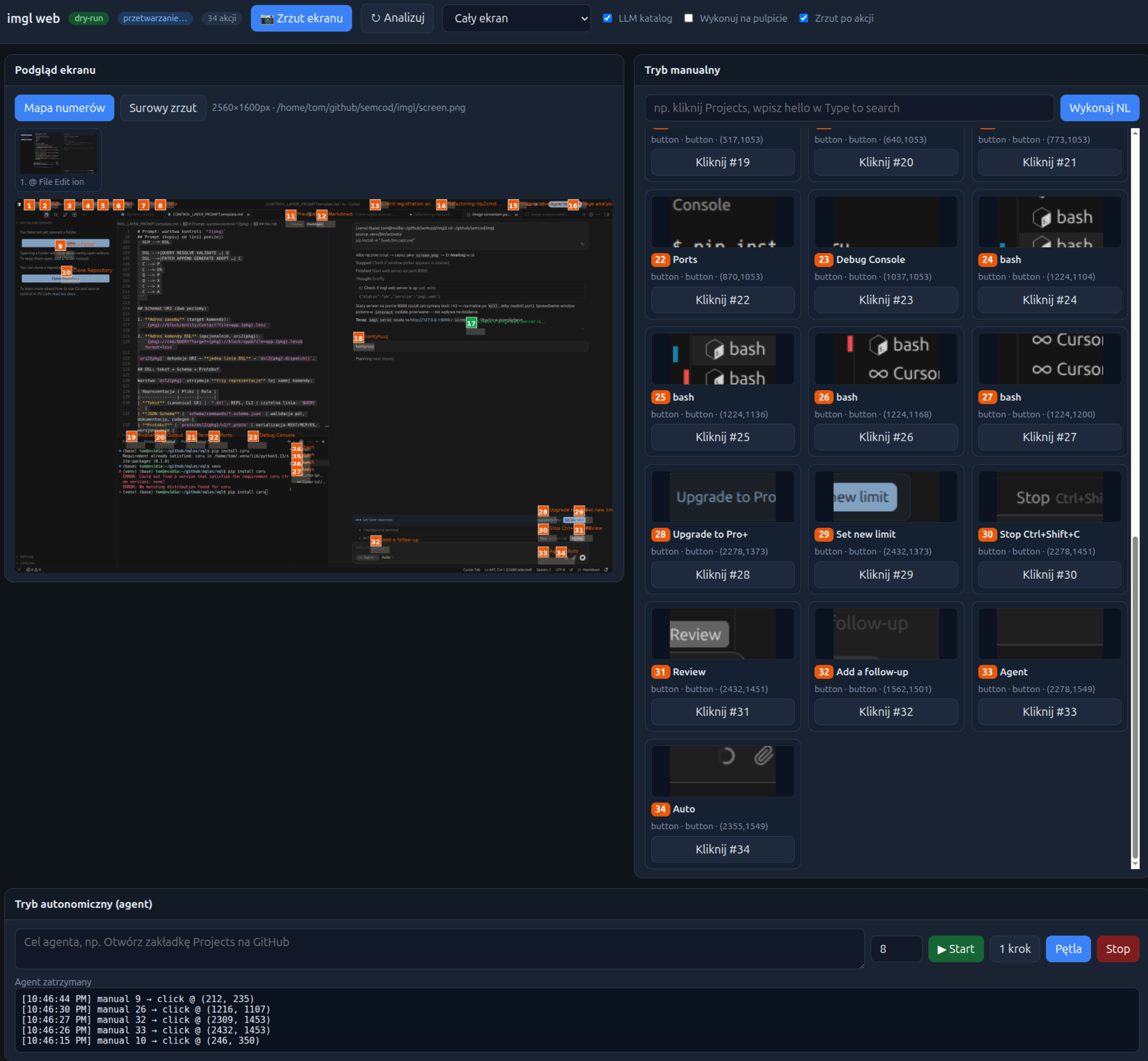
Task: Click the scrollbar down arrow in manual panel
Action: [1135, 864]
